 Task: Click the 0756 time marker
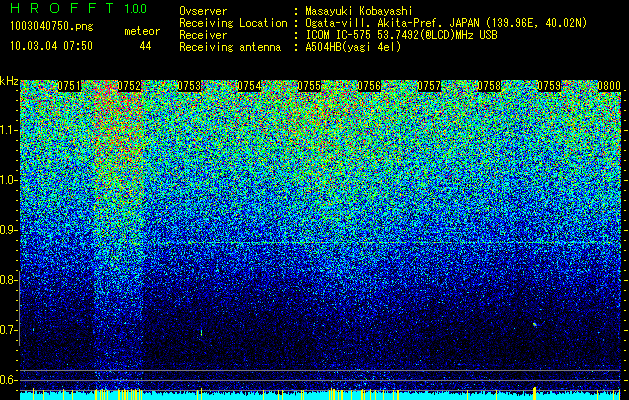tap(369, 86)
